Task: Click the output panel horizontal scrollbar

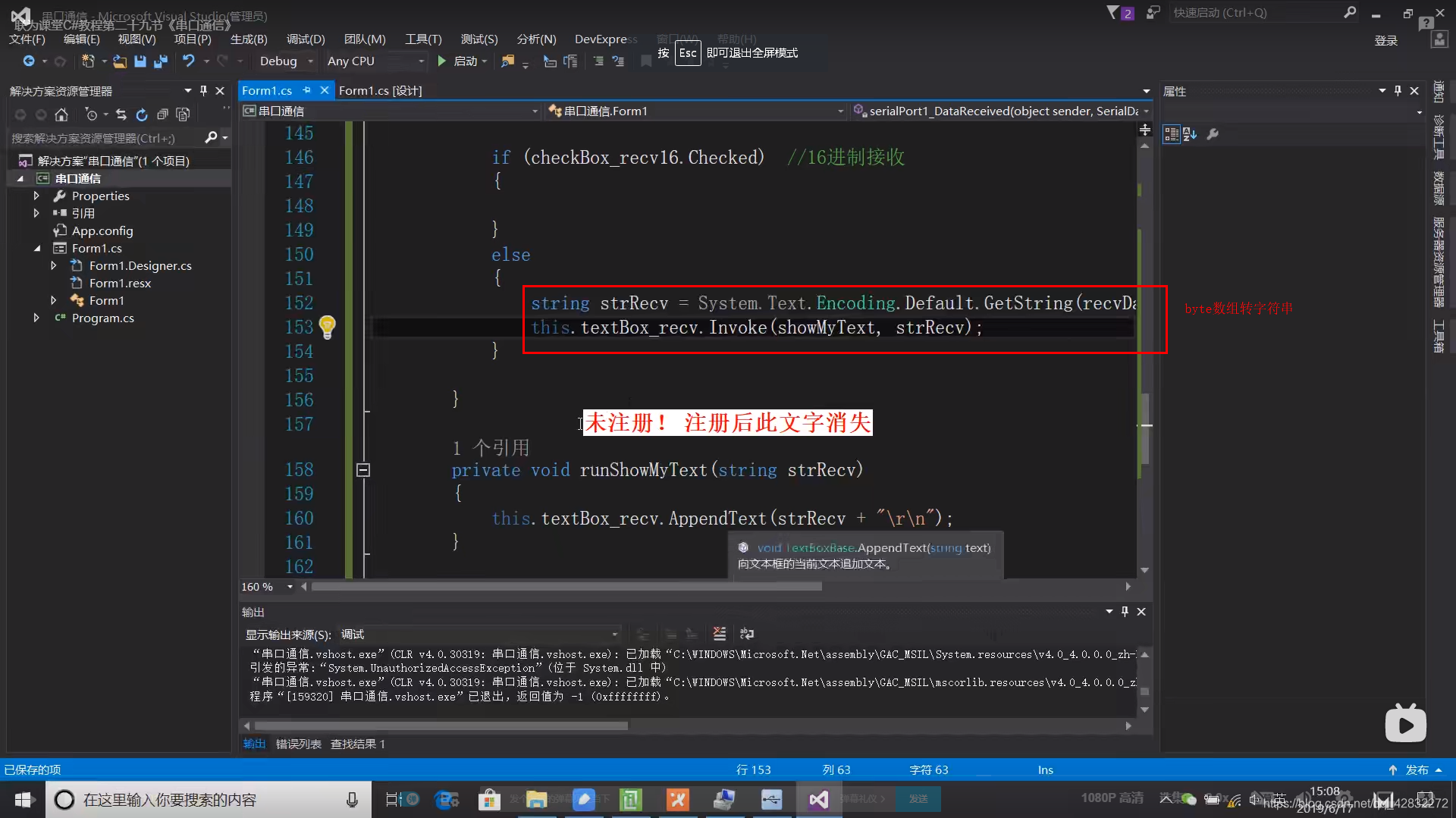Action: (441, 726)
